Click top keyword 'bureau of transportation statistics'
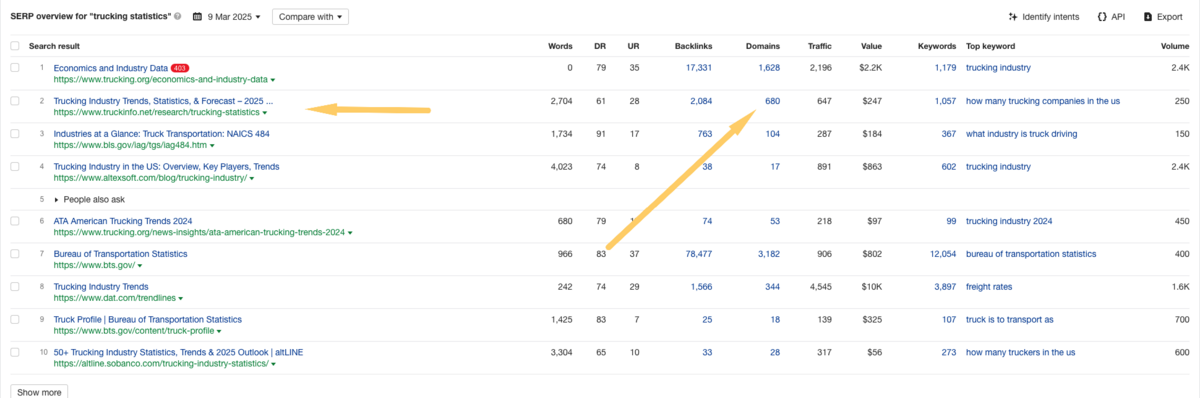This screenshot has height=398, width=1200. click(1031, 254)
